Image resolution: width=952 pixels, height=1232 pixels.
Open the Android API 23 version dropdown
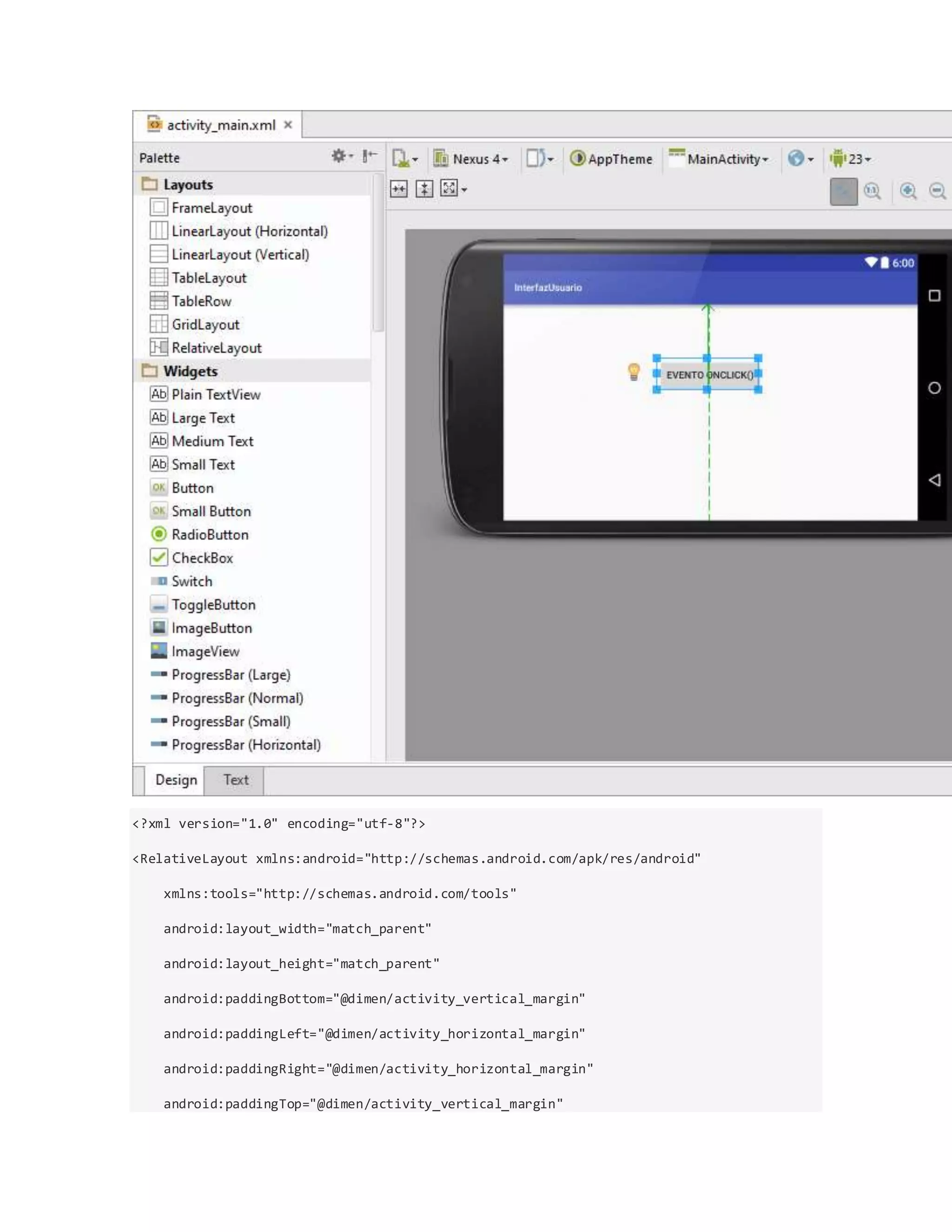(851, 159)
